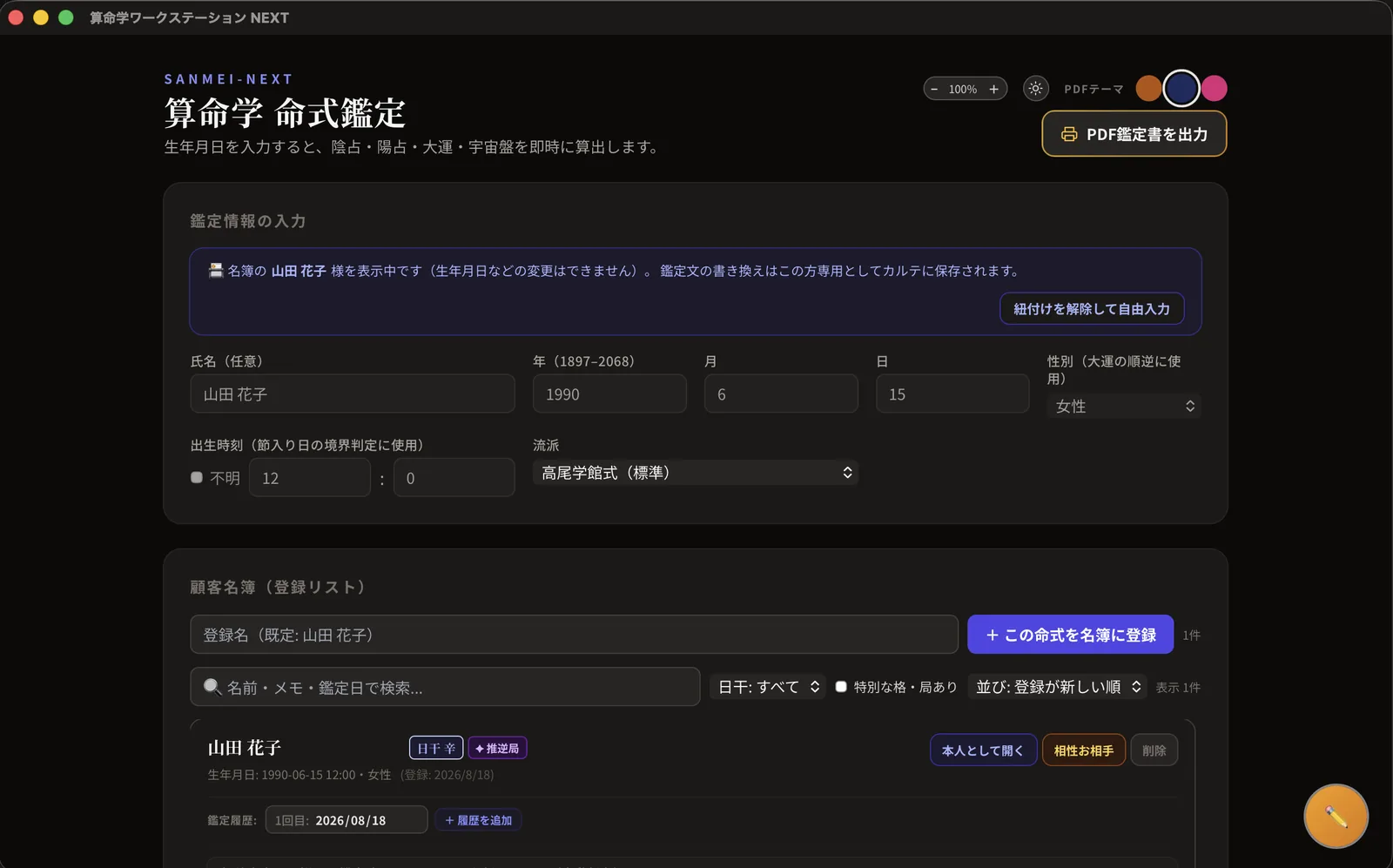Image resolution: width=1393 pixels, height=868 pixels.
Task: Toggle light mode with the sun icon
Action: [1035, 88]
